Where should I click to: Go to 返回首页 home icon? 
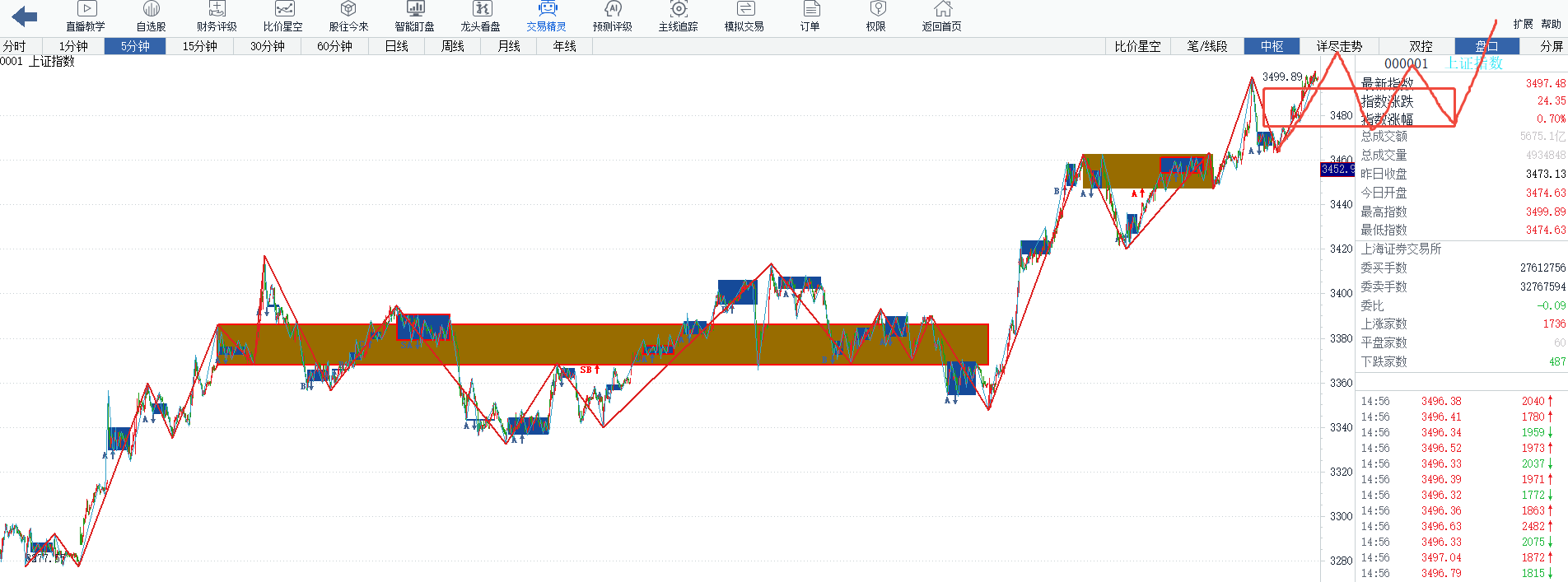click(x=942, y=10)
